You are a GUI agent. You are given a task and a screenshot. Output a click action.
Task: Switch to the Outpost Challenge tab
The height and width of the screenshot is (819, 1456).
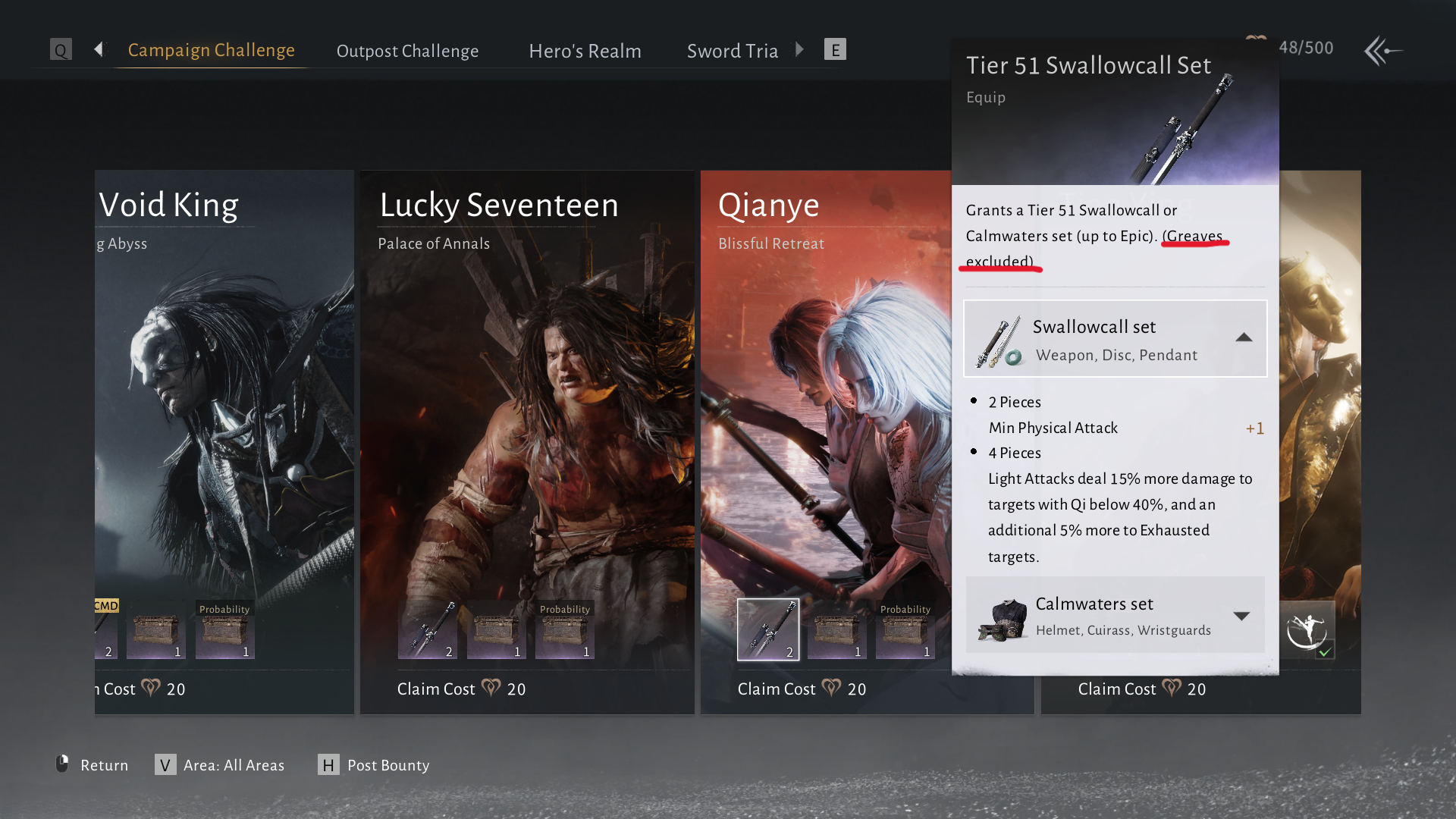pos(407,51)
